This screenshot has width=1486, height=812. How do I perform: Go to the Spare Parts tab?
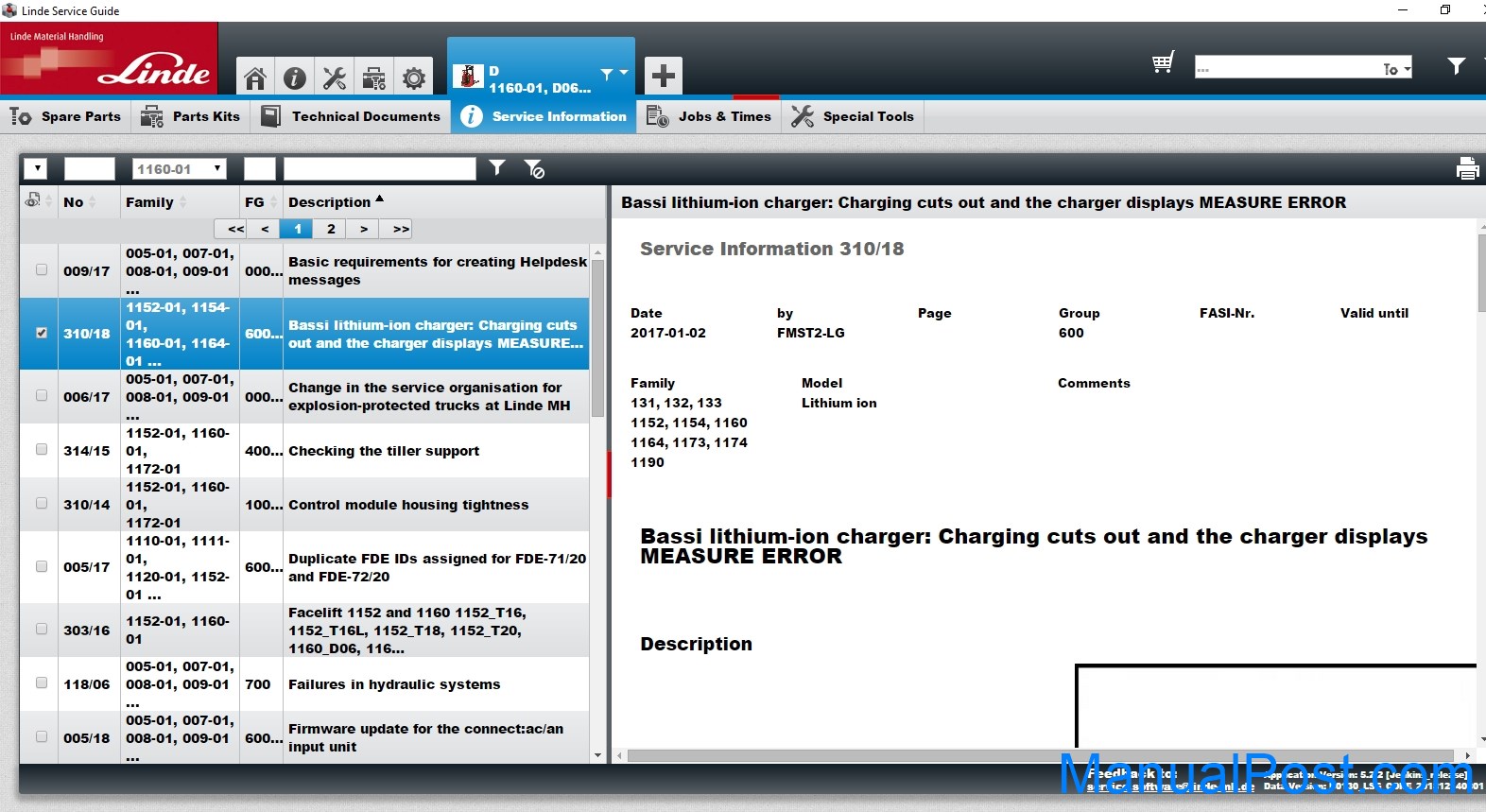click(65, 116)
